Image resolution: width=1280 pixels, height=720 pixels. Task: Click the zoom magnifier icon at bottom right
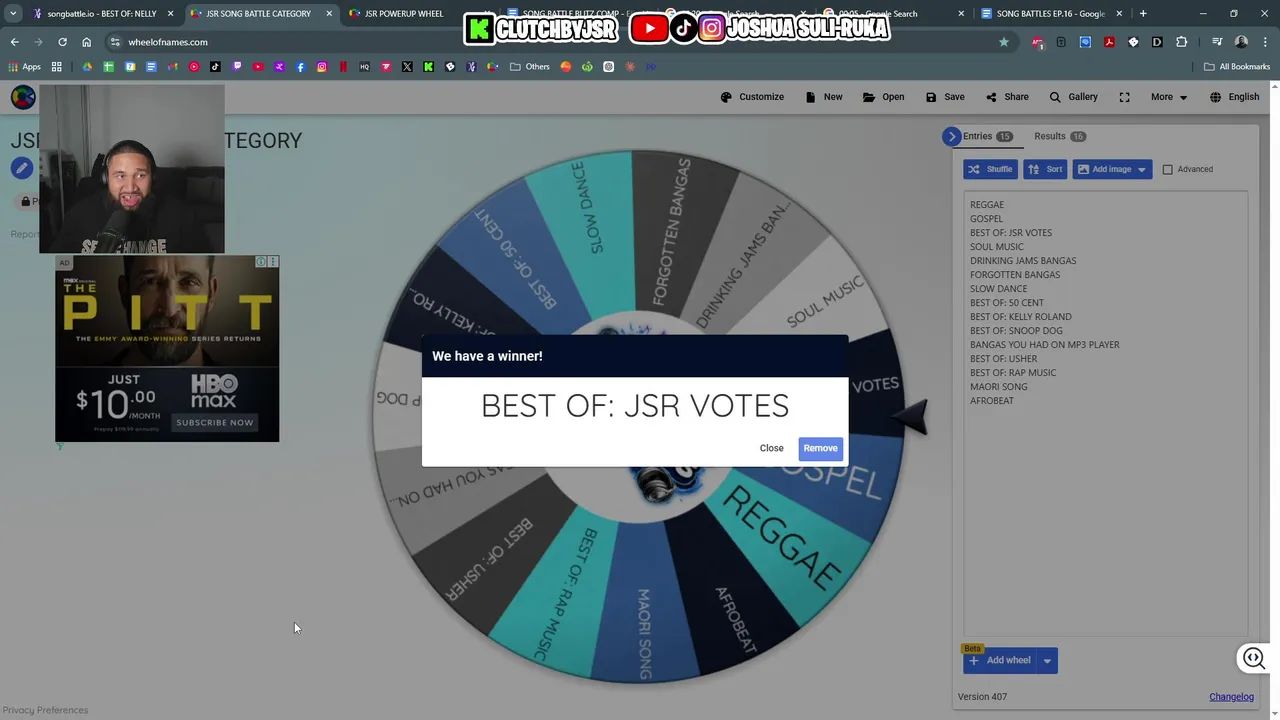[1254, 658]
